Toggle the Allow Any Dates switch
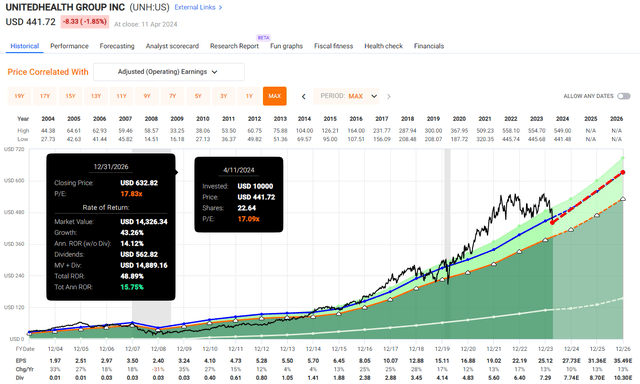The width and height of the screenshot is (640, 384). (x=623, y=96)
